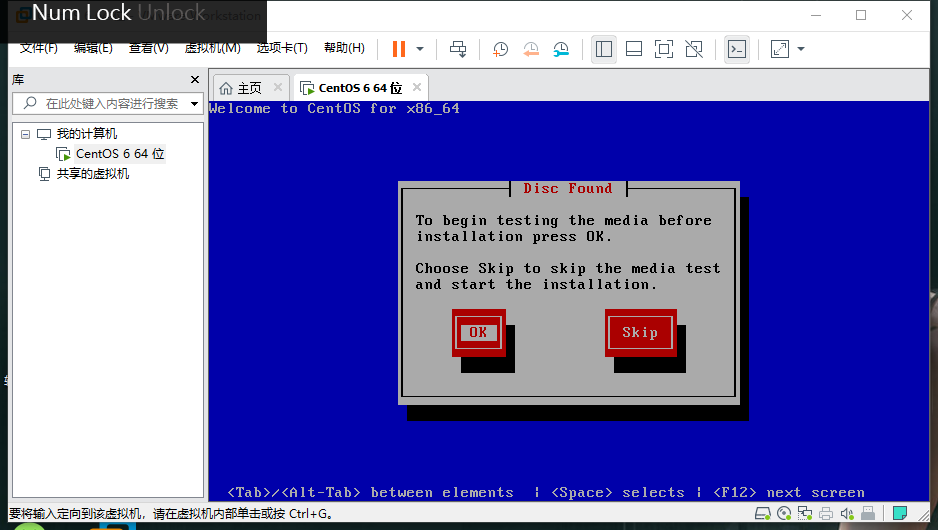Open the 虚拟机(M) menu
The height and width of the screenshot is (530, 938).
tap(212, 48)
